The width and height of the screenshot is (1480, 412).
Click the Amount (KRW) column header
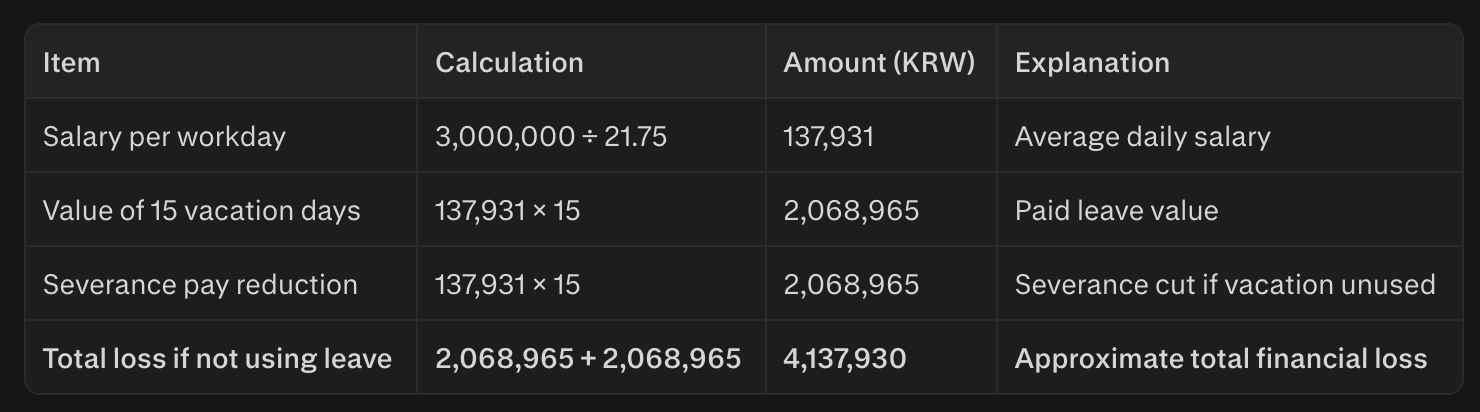pos(879,62)
